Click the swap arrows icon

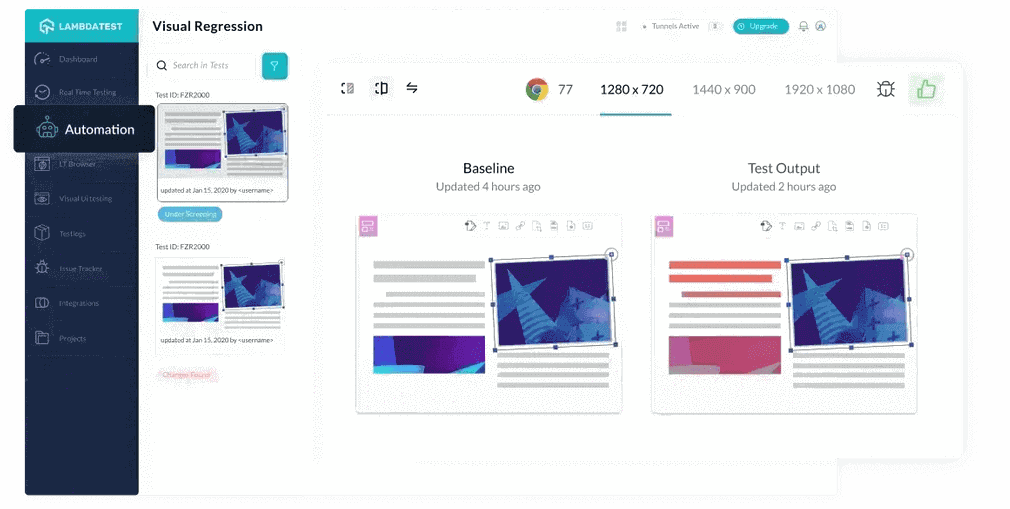pyautogui.click(x=412, y=88)
